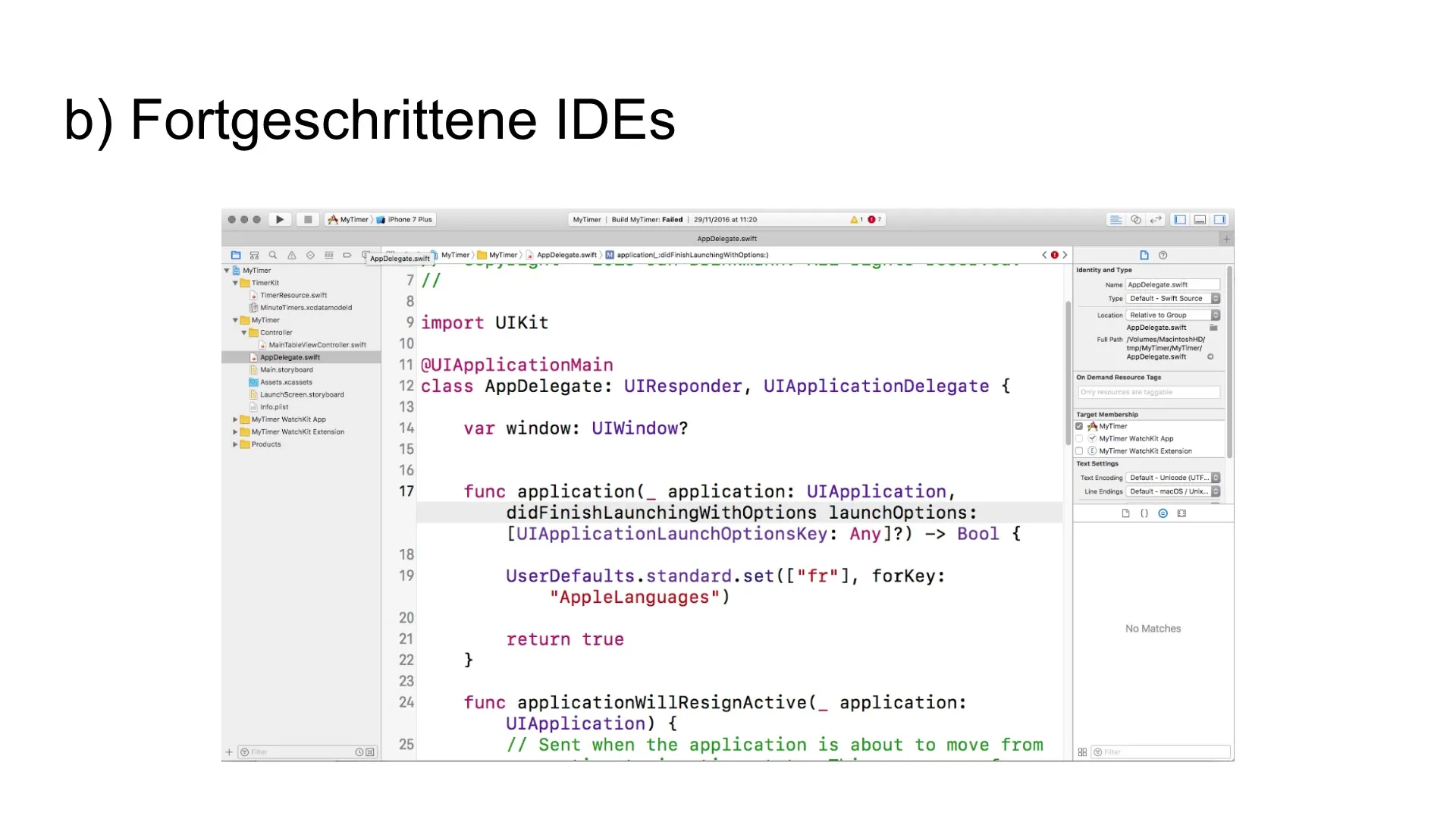Open the Symbol navigator

pyautogui.click(x=254, y=256)
